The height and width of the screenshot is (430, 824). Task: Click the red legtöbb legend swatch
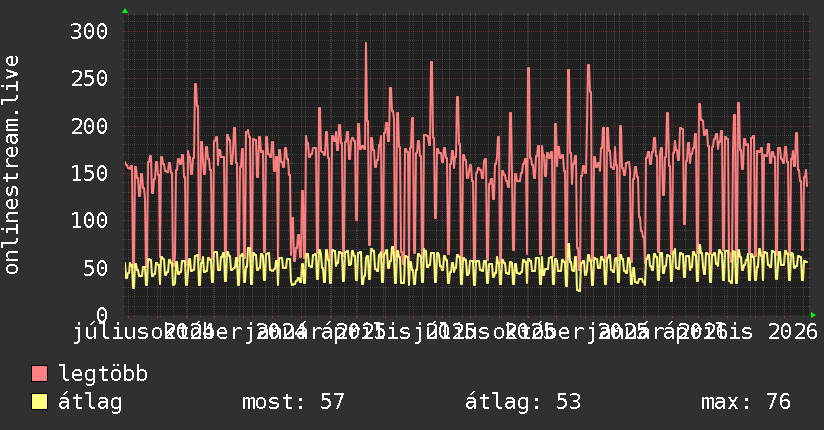39,373
